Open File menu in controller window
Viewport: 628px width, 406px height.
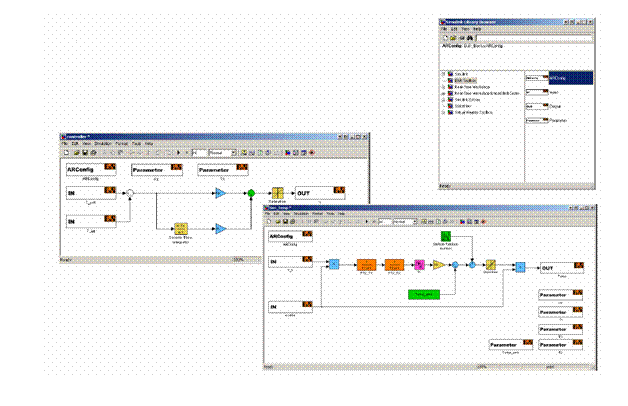point(65,143)
